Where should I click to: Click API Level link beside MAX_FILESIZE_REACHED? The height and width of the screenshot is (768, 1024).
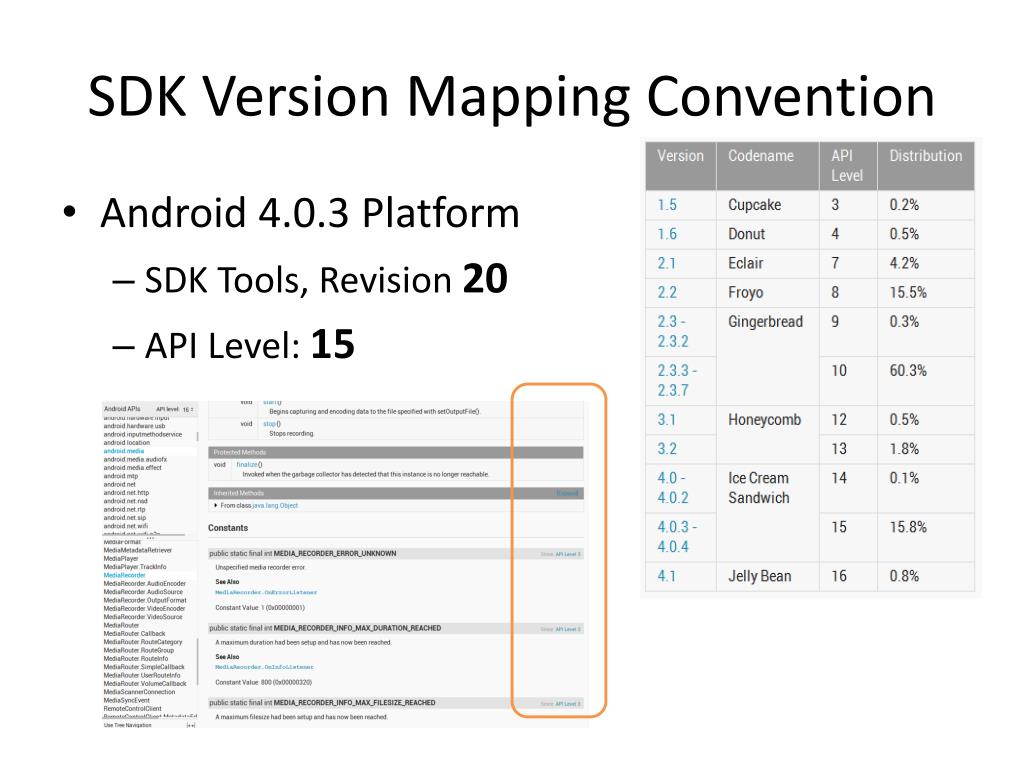(x=568, y=704)
